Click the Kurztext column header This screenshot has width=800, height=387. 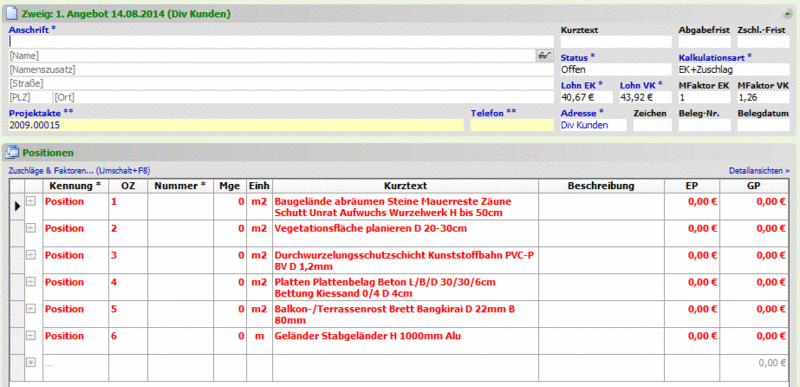[x=406, y=186]
